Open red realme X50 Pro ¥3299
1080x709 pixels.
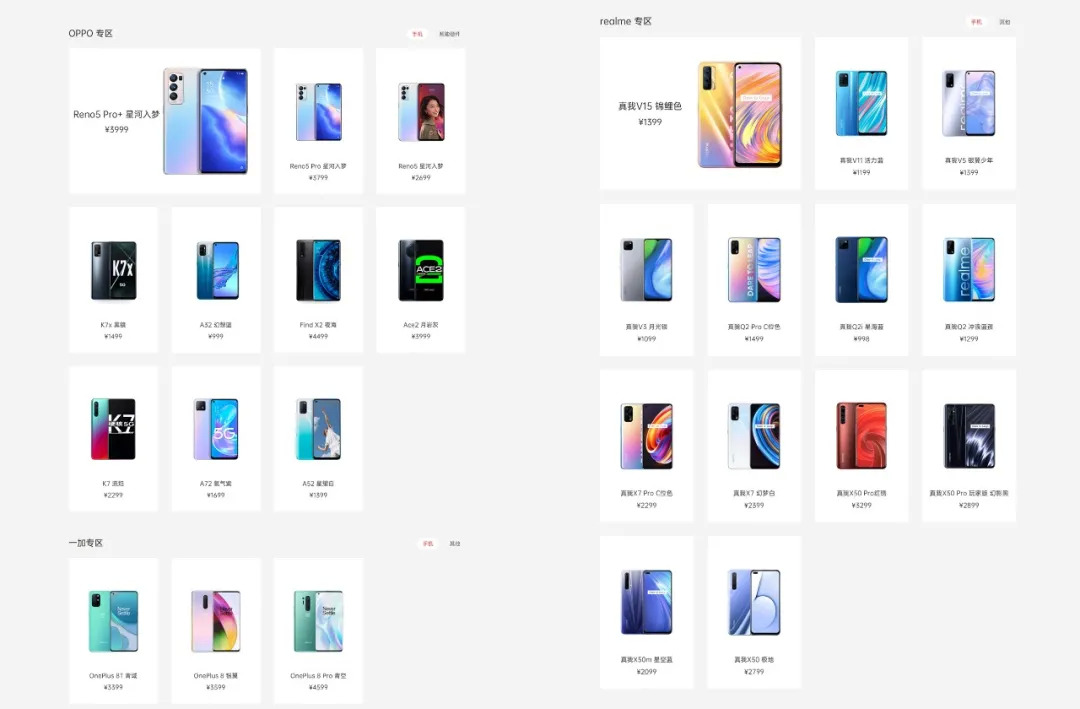coord(861,446)
